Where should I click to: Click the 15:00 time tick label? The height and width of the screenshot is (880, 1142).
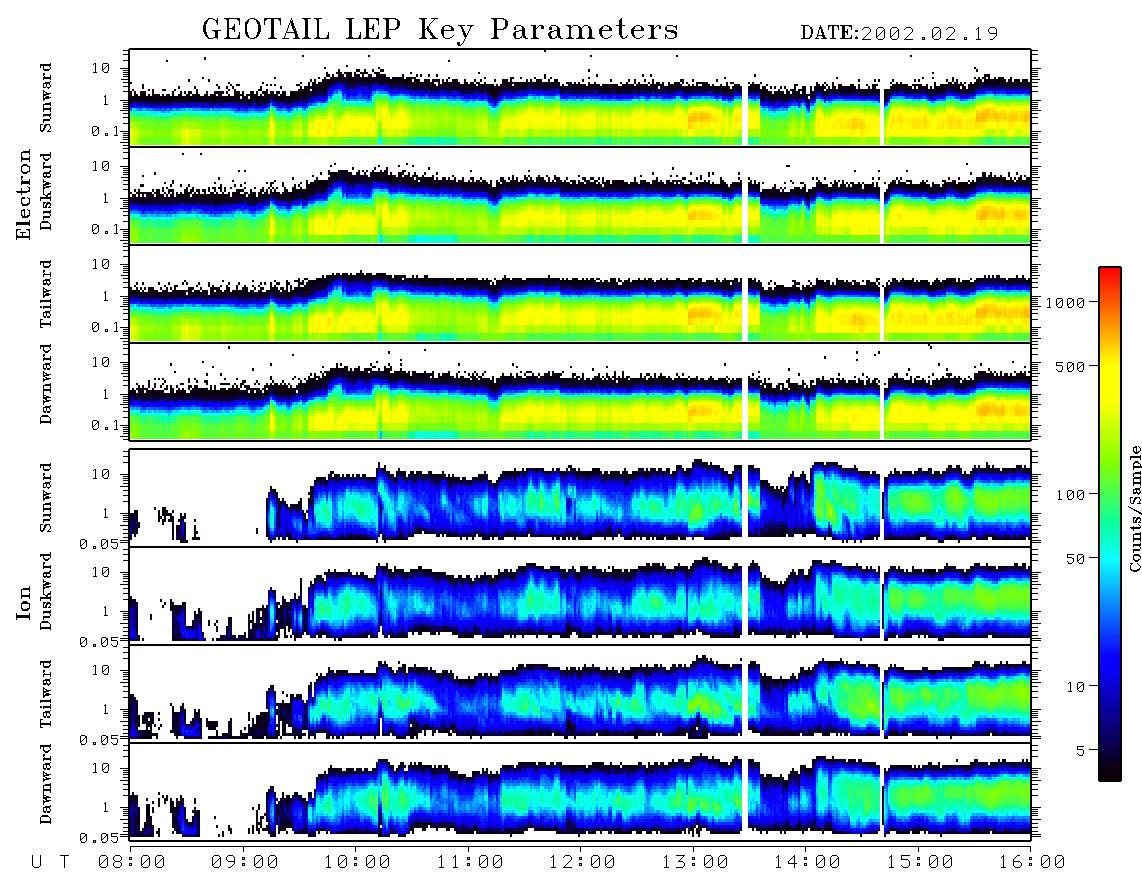[920, 862]
